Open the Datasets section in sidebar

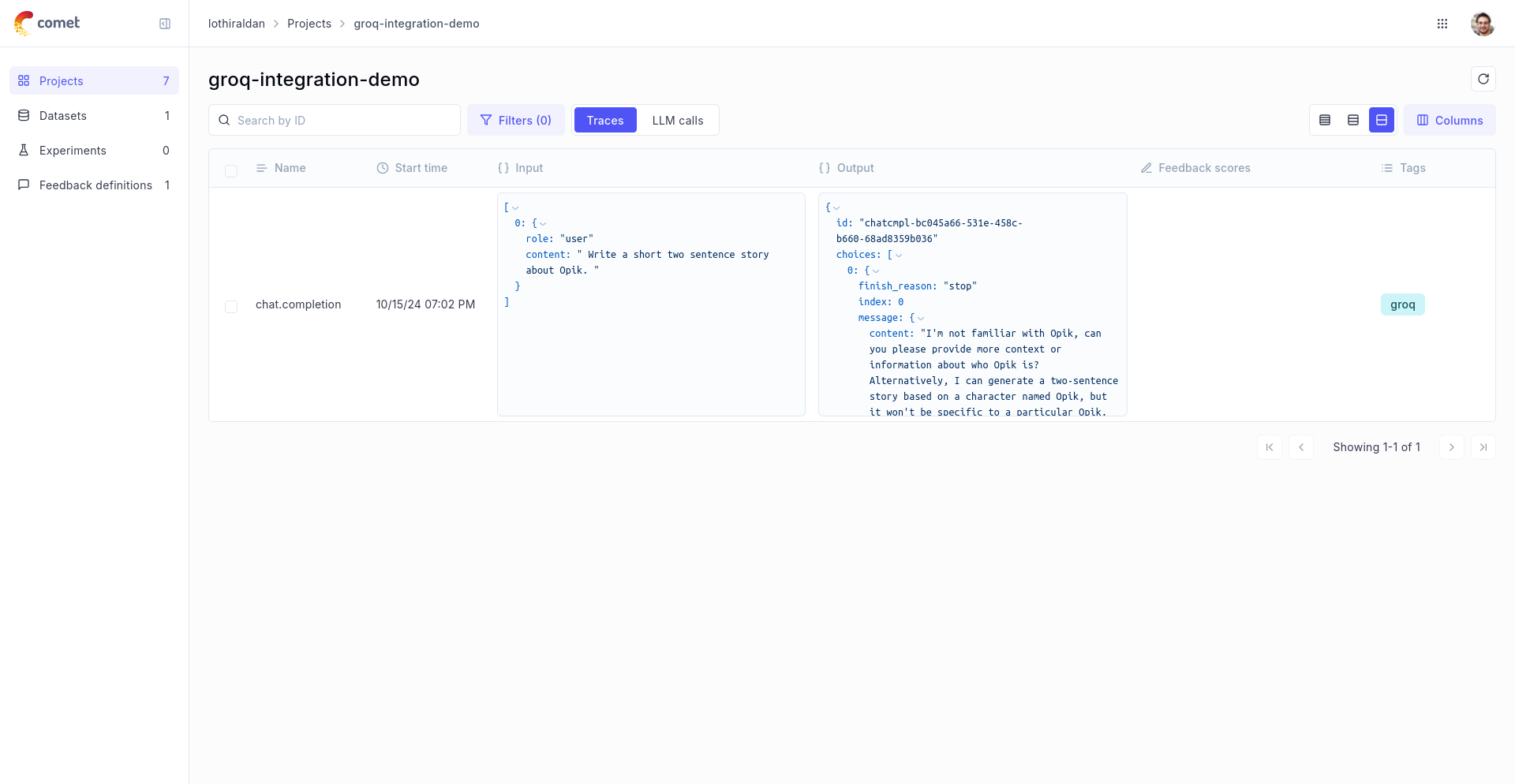coord(62,115)
